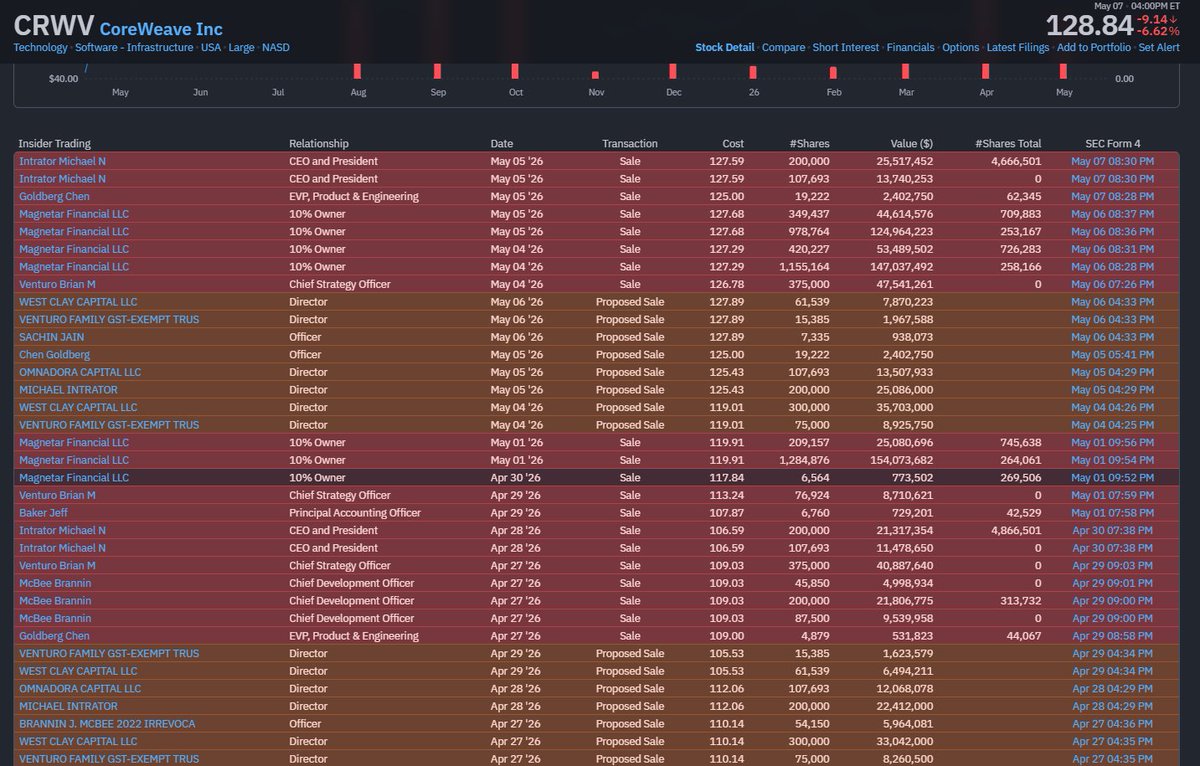Open the Financials tab
This screenshot has height=766, width=1200.
pyautogui.click(x=911, y=47)
